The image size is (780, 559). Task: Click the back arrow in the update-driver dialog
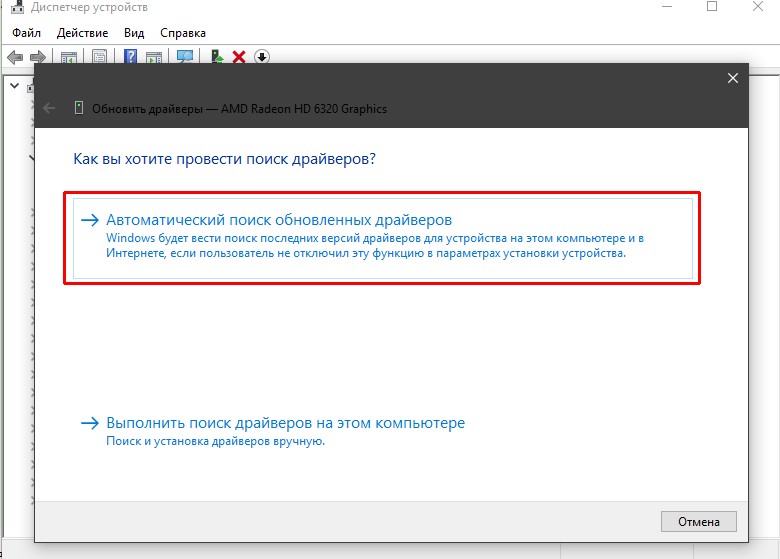pos(49,108)
